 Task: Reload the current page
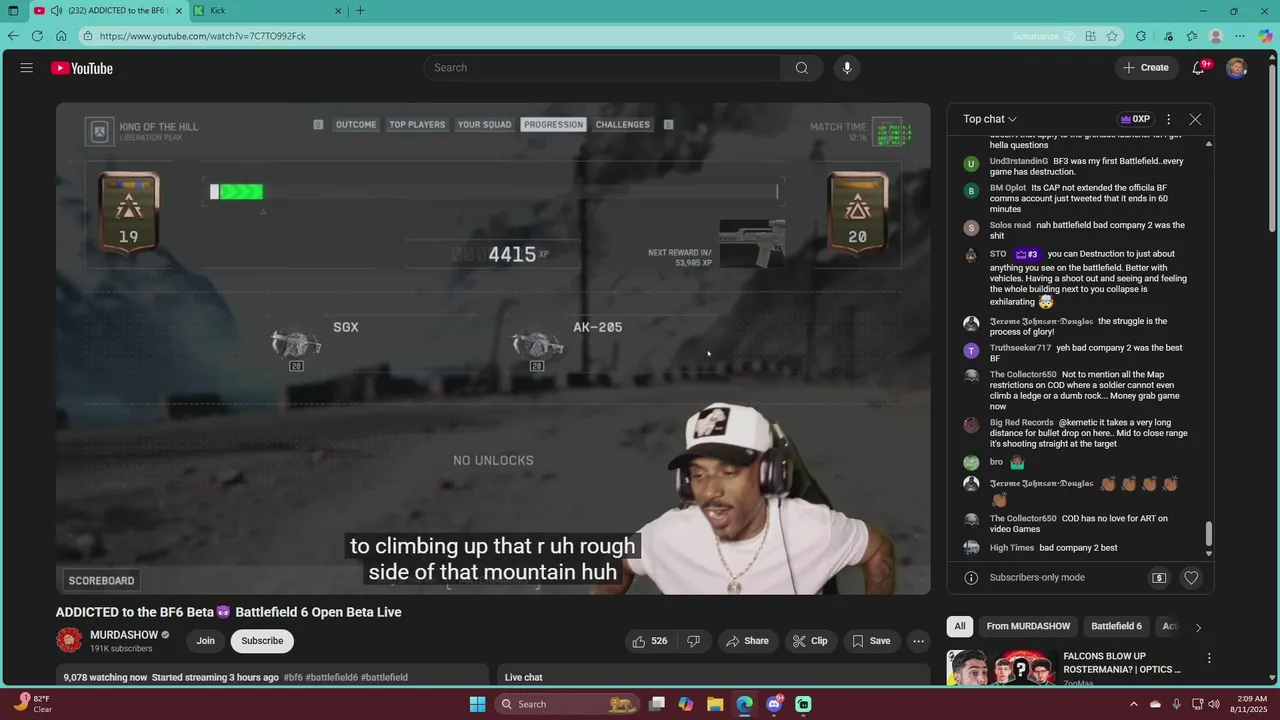[x=37, y=36]
